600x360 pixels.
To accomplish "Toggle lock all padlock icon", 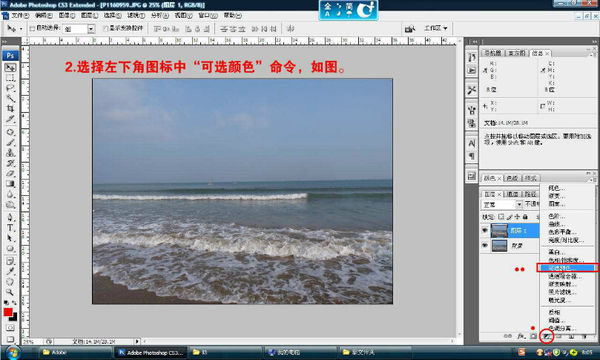I will 525,217.
